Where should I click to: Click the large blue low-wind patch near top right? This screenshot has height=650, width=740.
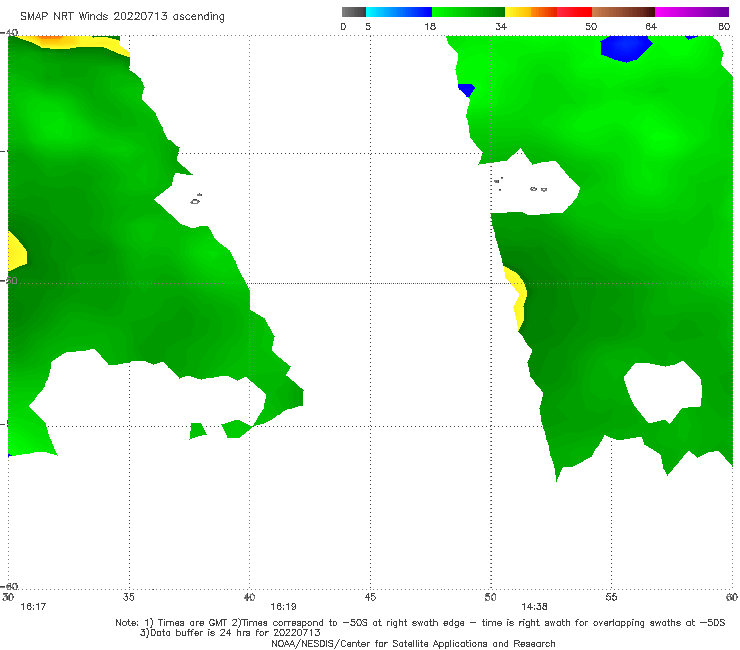point(626,48)
